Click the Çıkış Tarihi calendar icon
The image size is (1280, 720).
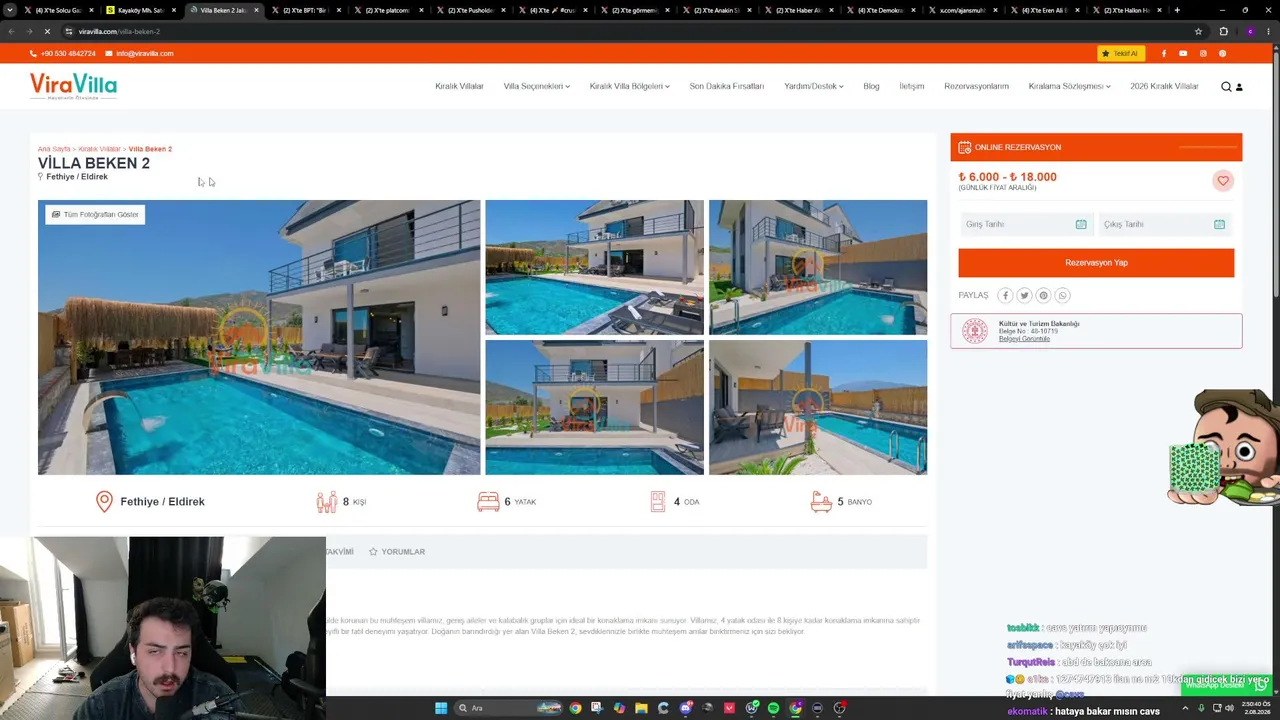(x=1219, y=224)
